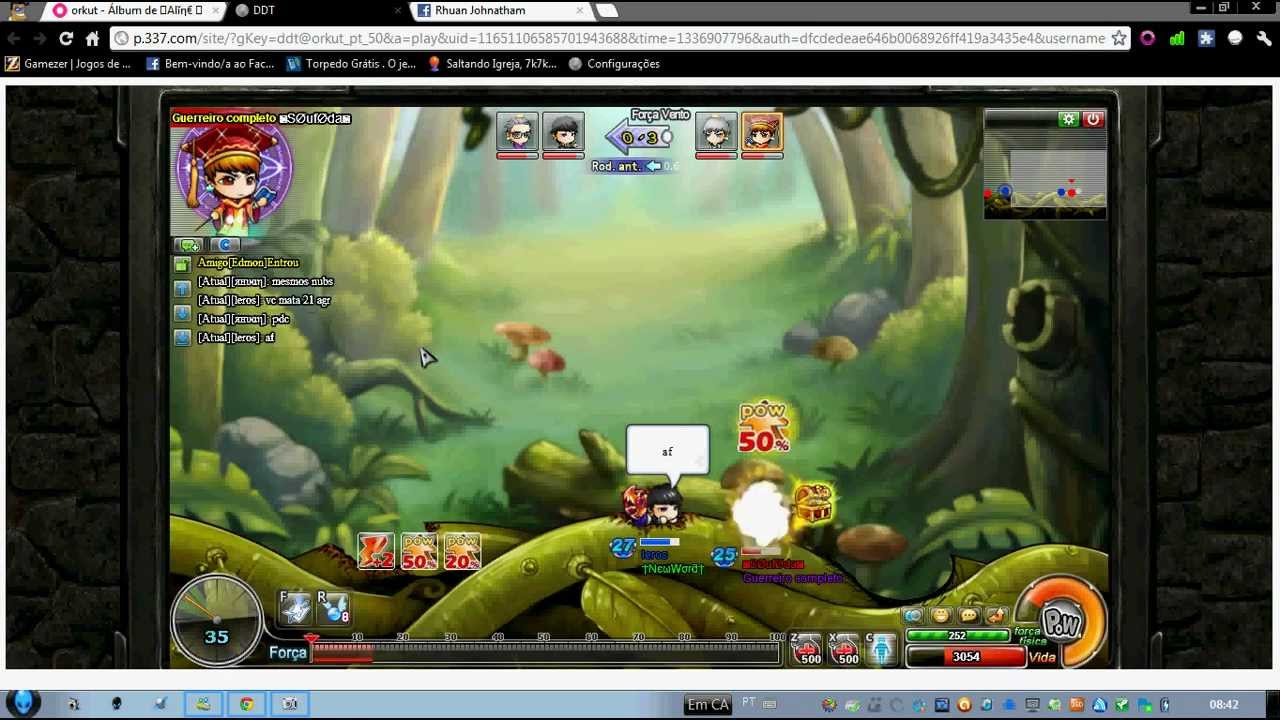The image size is (1280, 720).
Task: Use the Z health potion item
Action: pos(806,649)
